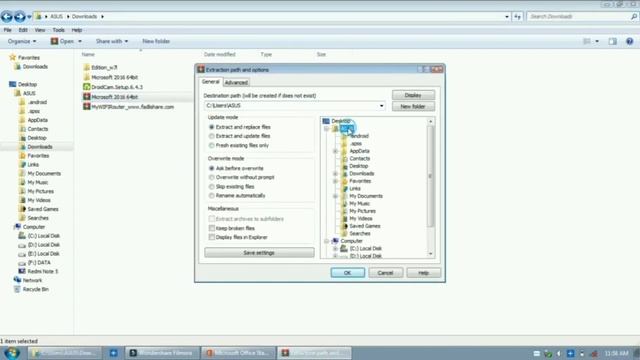This screenshot has width=640, height=360.
Task: Switch to the General tab
Action: [x=211, y=82]
